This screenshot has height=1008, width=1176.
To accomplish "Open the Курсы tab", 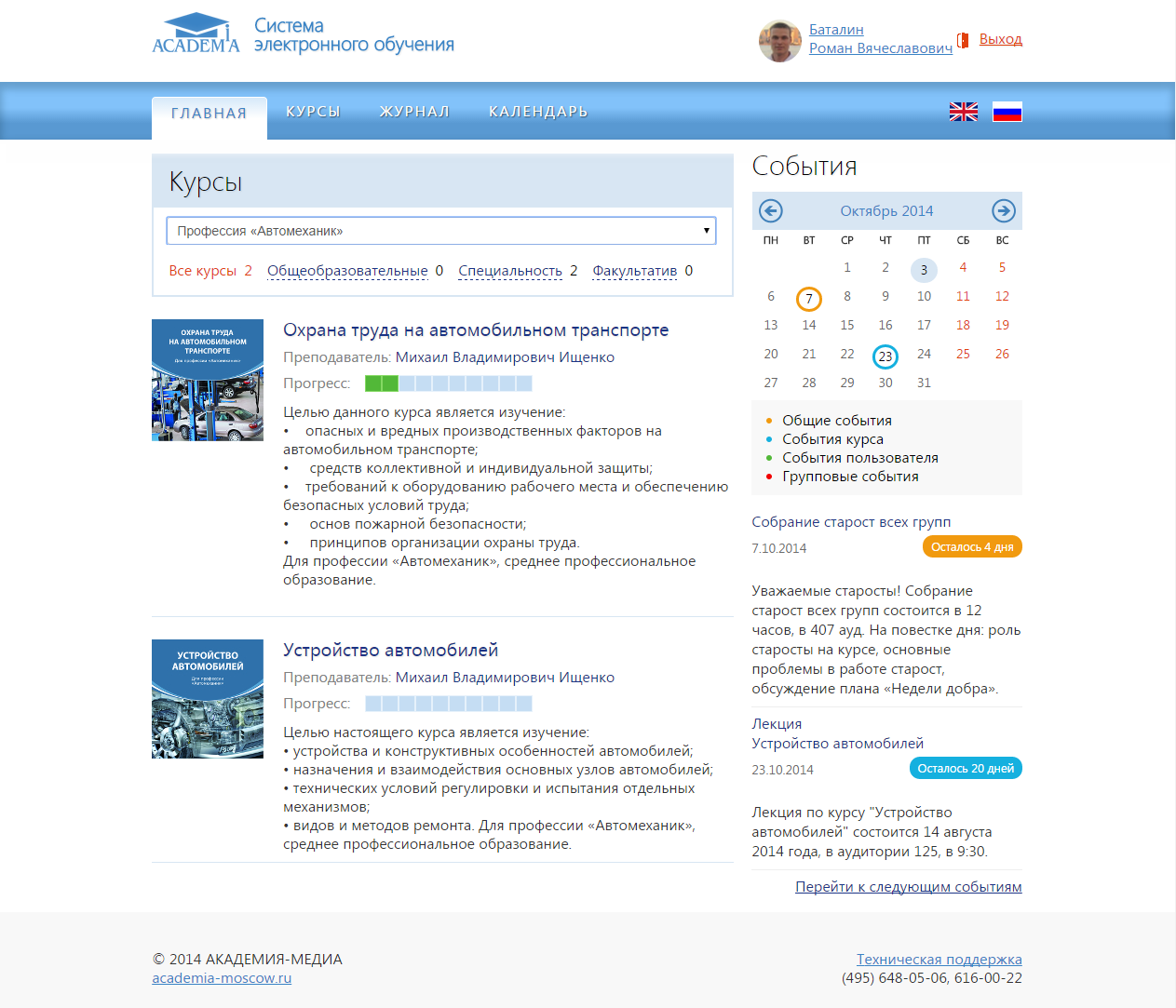I will coord(313,112).
